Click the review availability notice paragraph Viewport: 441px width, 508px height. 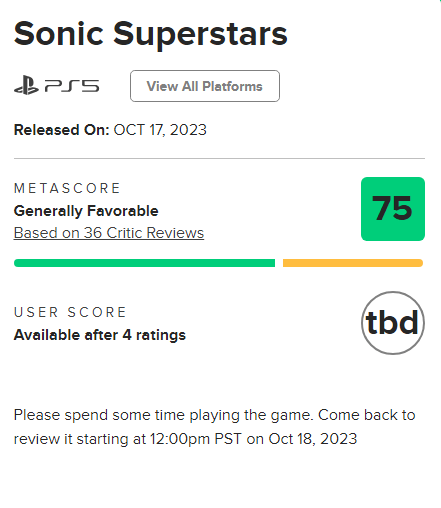pos(215,427)
